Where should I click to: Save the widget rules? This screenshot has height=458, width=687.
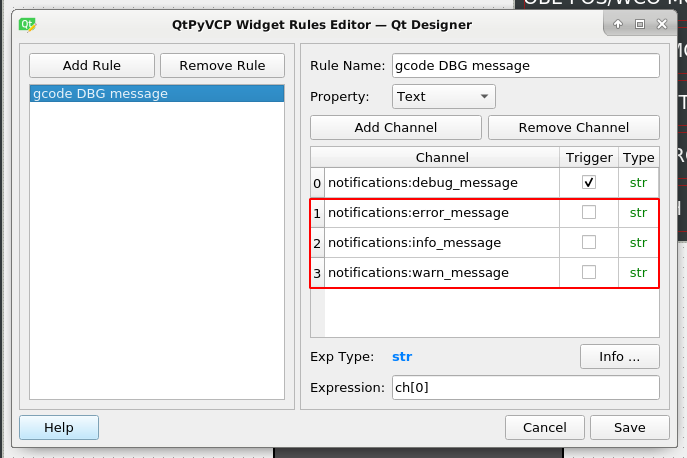(630, 427)
